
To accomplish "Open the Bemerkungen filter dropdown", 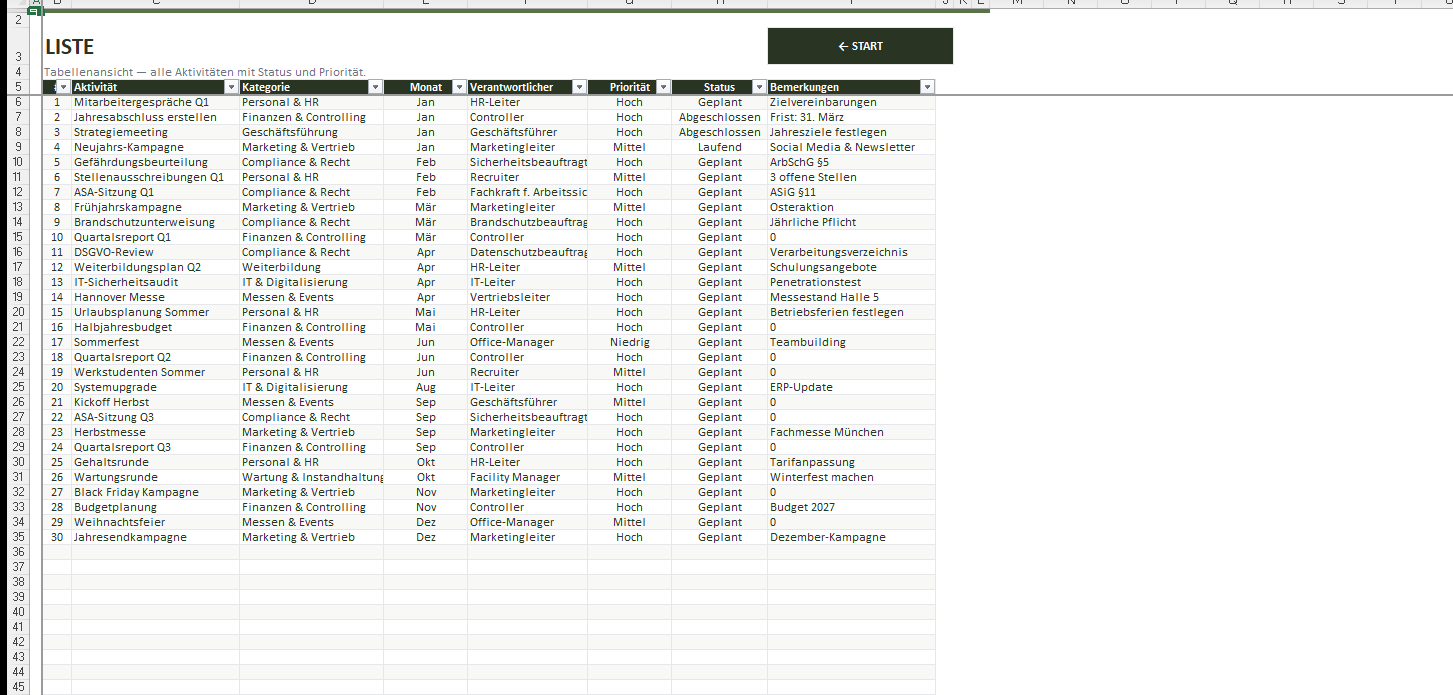I will click(927, 88).
